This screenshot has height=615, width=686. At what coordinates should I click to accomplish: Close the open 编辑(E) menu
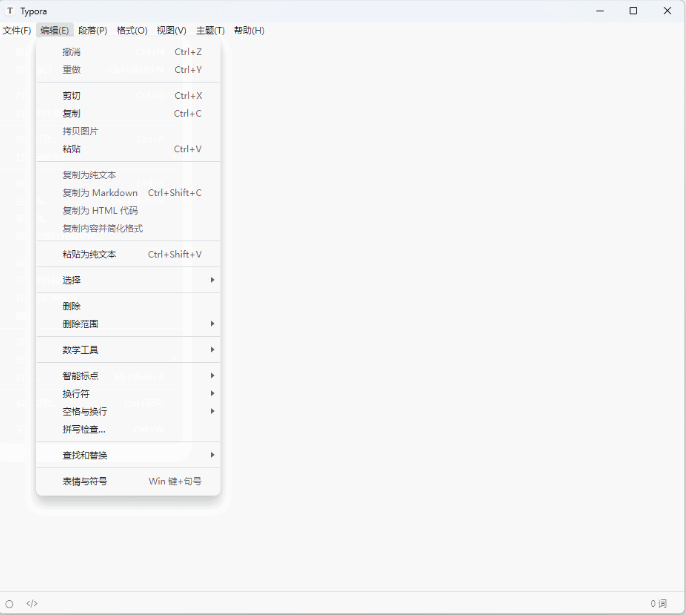[x=54, y=31]
